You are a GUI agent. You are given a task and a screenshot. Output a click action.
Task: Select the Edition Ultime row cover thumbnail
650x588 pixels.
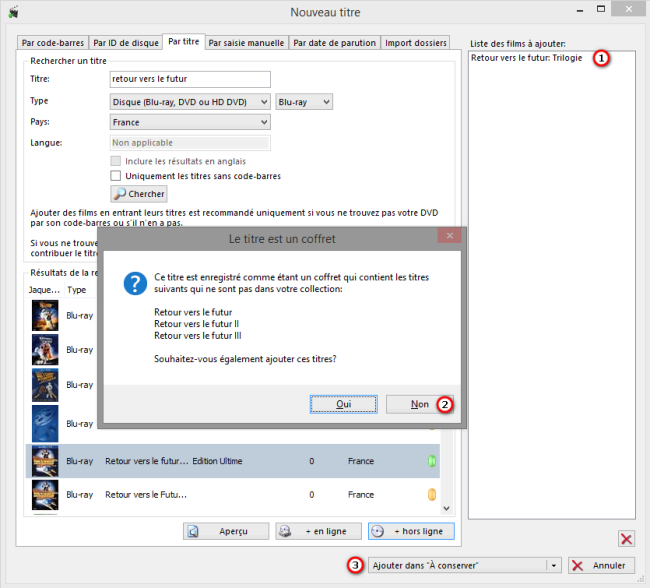click(45, 461)
